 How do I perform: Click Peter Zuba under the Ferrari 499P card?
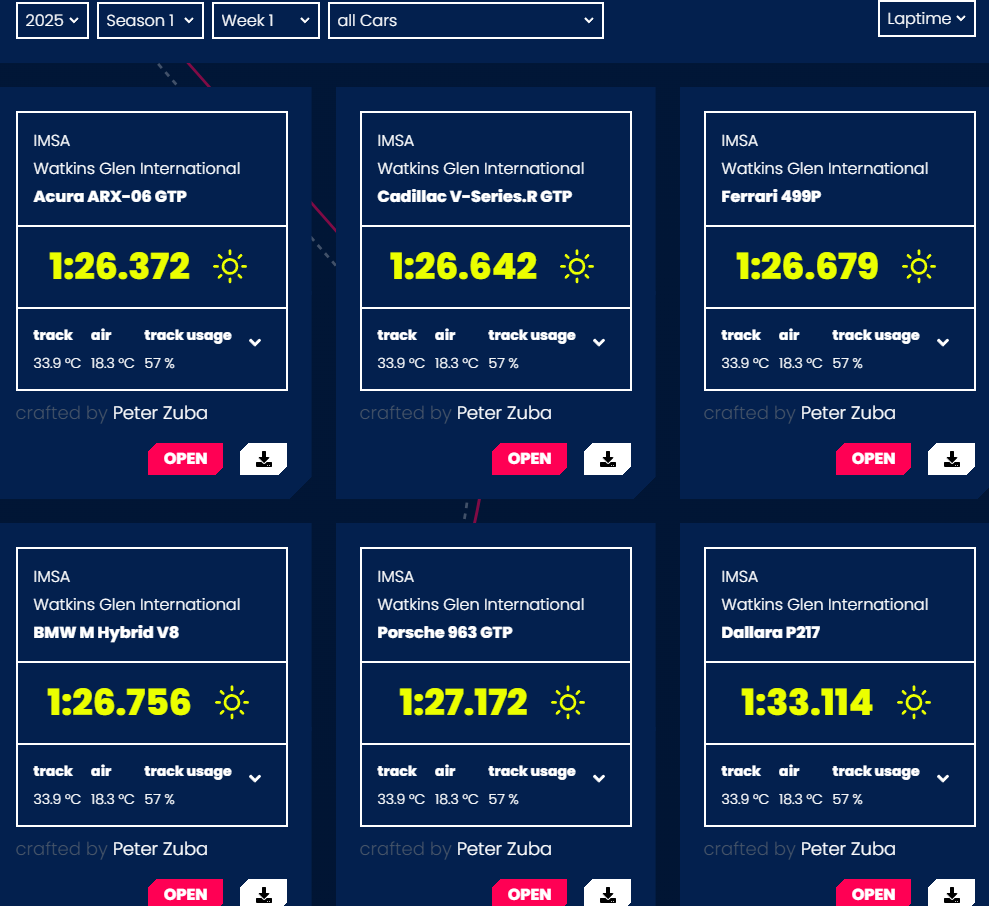point(848,413)
